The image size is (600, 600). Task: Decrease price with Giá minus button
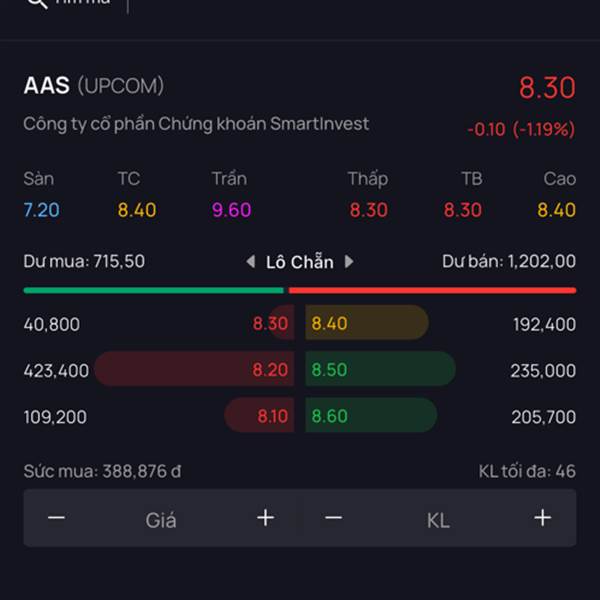[57, 518]
